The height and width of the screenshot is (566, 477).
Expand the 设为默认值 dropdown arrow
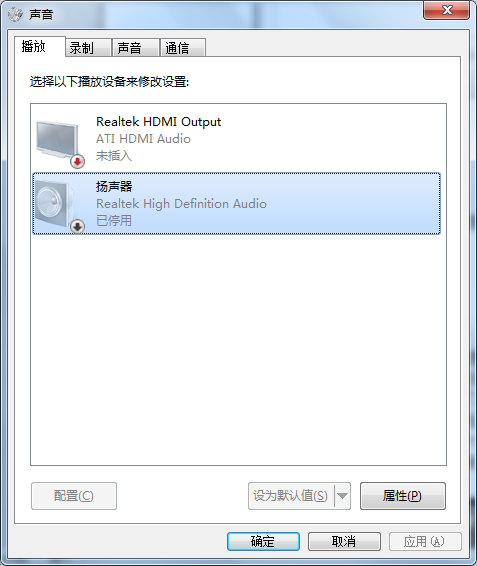342,496
